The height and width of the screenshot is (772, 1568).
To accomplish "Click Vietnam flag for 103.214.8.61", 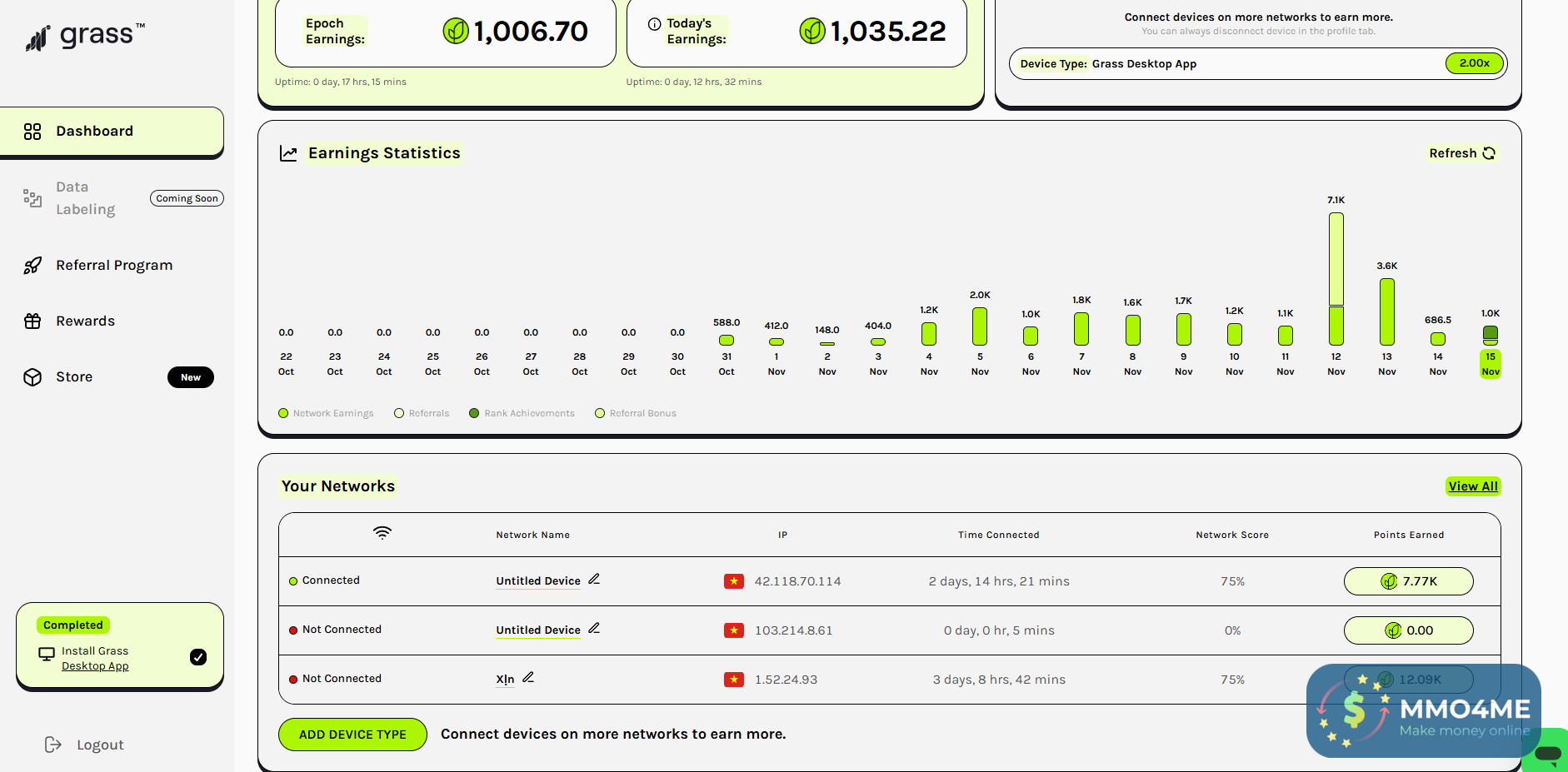I will (x=734, y=630).
